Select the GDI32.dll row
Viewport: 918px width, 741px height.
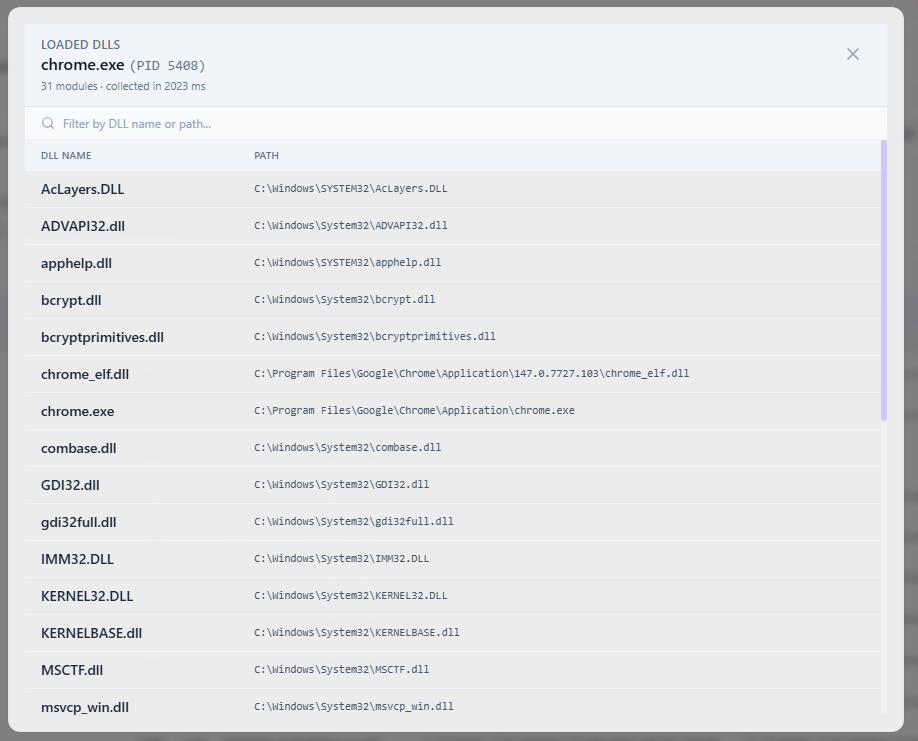tap(453, 485)
